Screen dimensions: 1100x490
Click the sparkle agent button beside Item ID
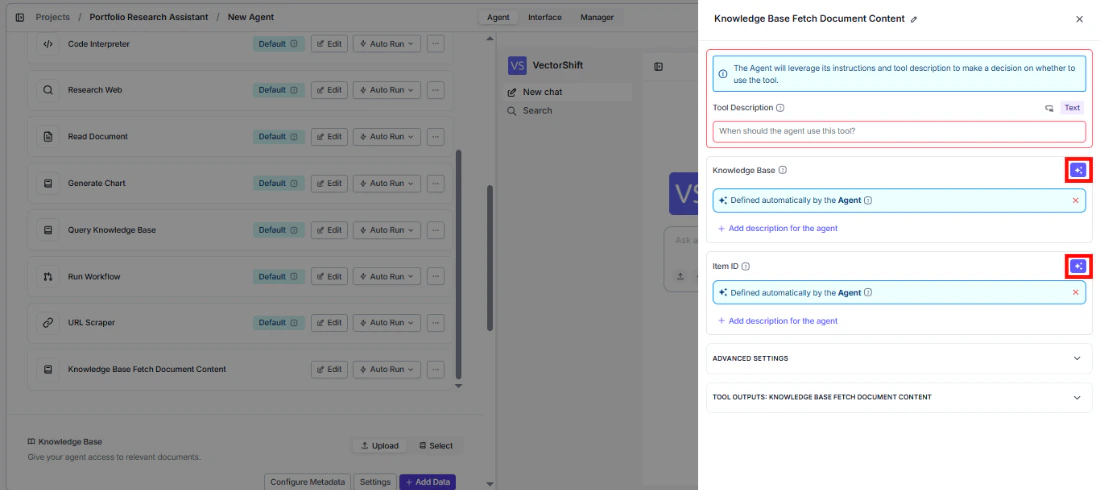pyautogui.click(x=1078, y=266)
